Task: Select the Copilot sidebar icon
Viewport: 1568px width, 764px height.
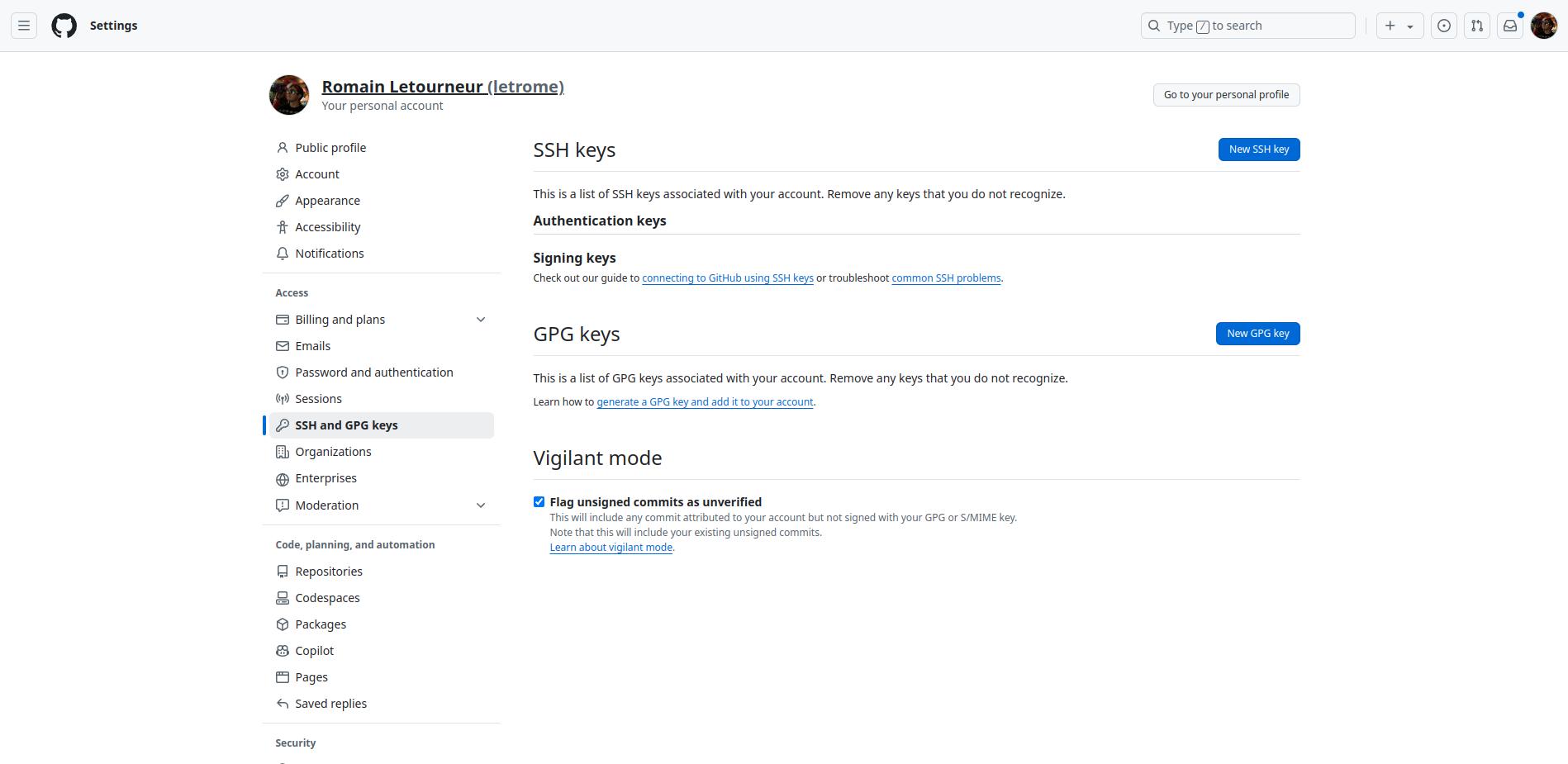Action: (x=283, y=650)
